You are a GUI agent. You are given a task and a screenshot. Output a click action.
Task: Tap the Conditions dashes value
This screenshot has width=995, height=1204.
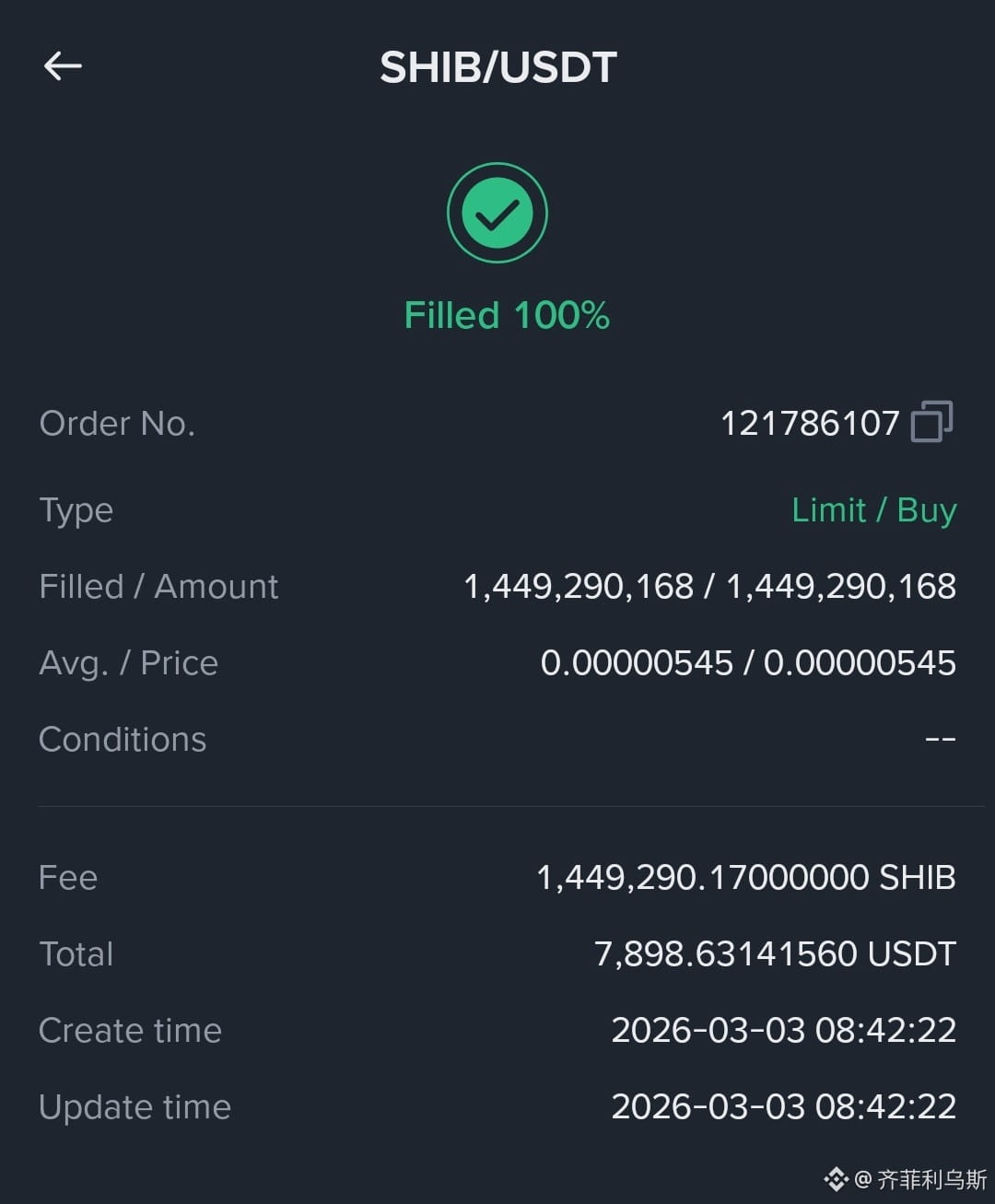940,739
